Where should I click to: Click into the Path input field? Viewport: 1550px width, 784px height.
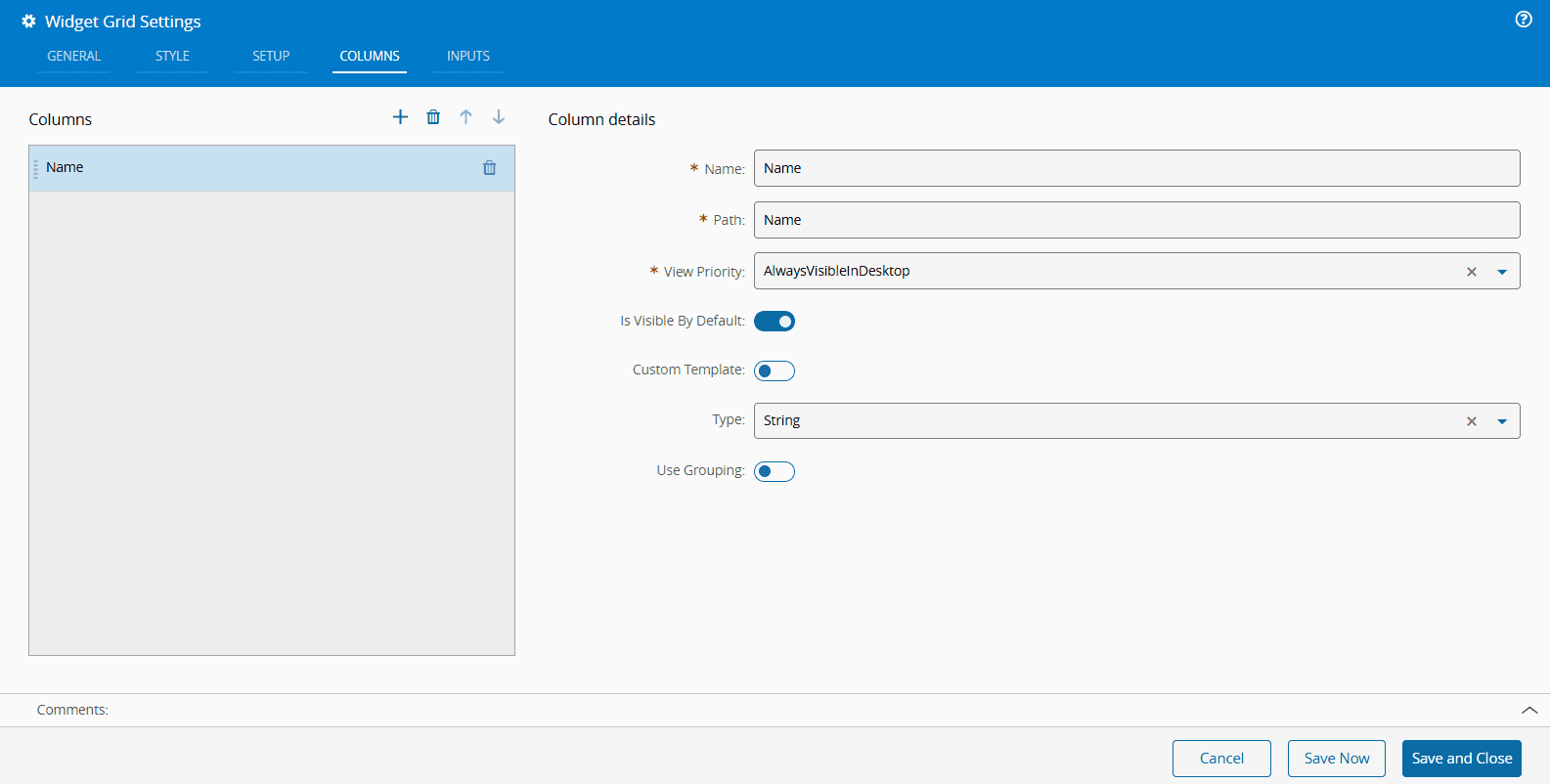click(1136, 220)
